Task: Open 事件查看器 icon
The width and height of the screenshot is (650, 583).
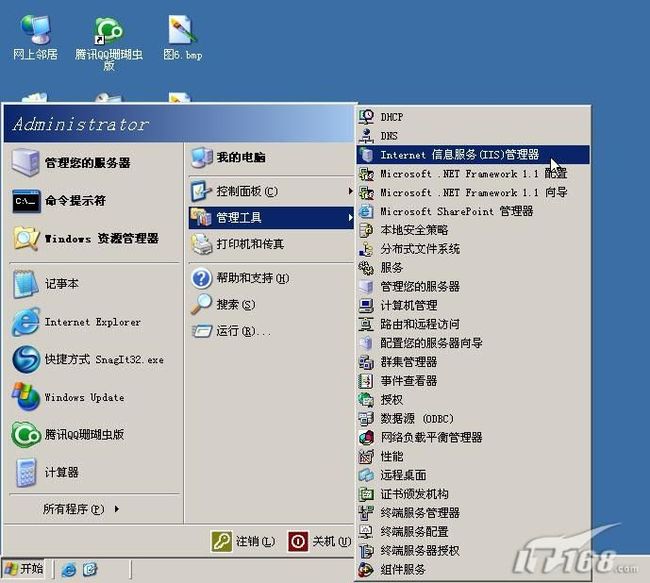Action: 366,381
